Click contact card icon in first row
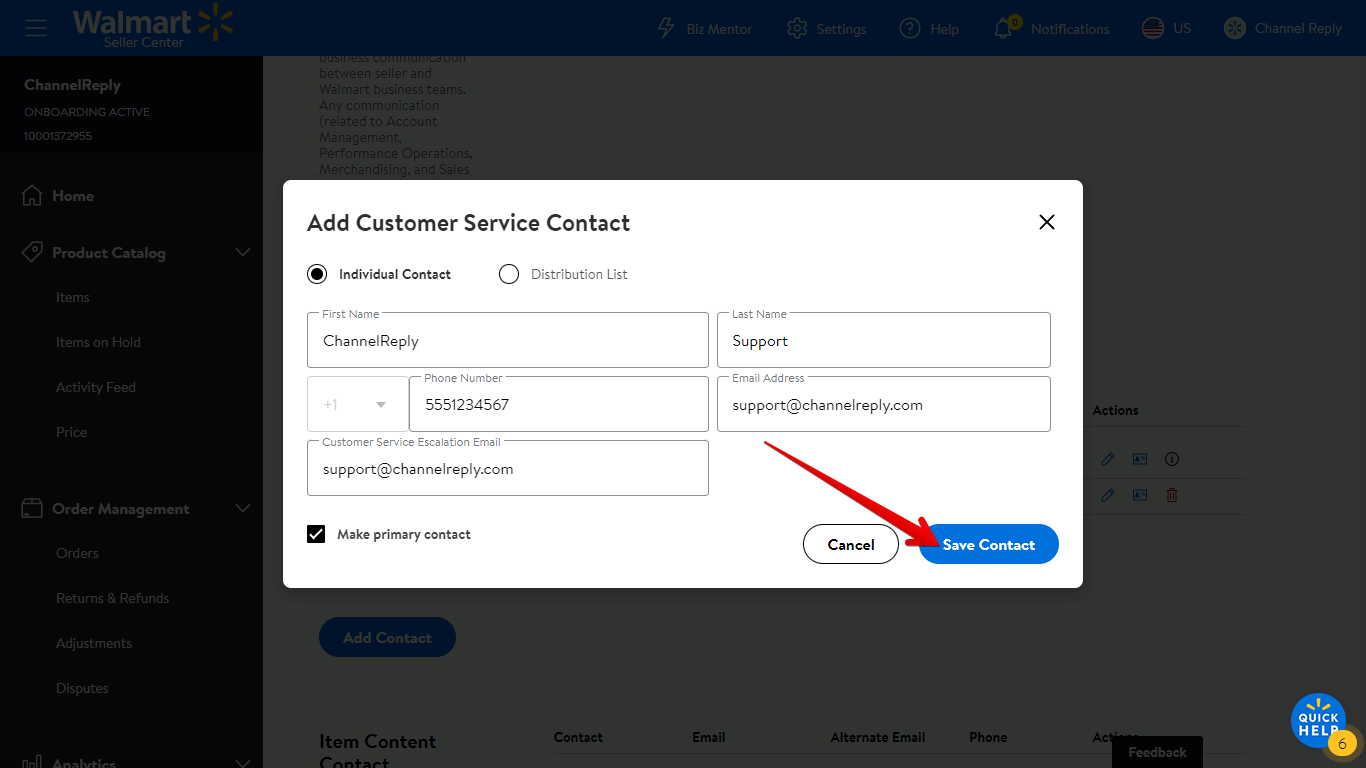This screenshot has width=1366, height=768. click(x=1139, y=459)
